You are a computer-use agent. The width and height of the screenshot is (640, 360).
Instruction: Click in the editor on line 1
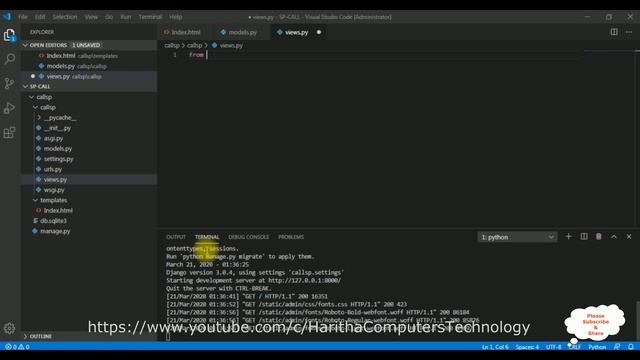point(384,55)
